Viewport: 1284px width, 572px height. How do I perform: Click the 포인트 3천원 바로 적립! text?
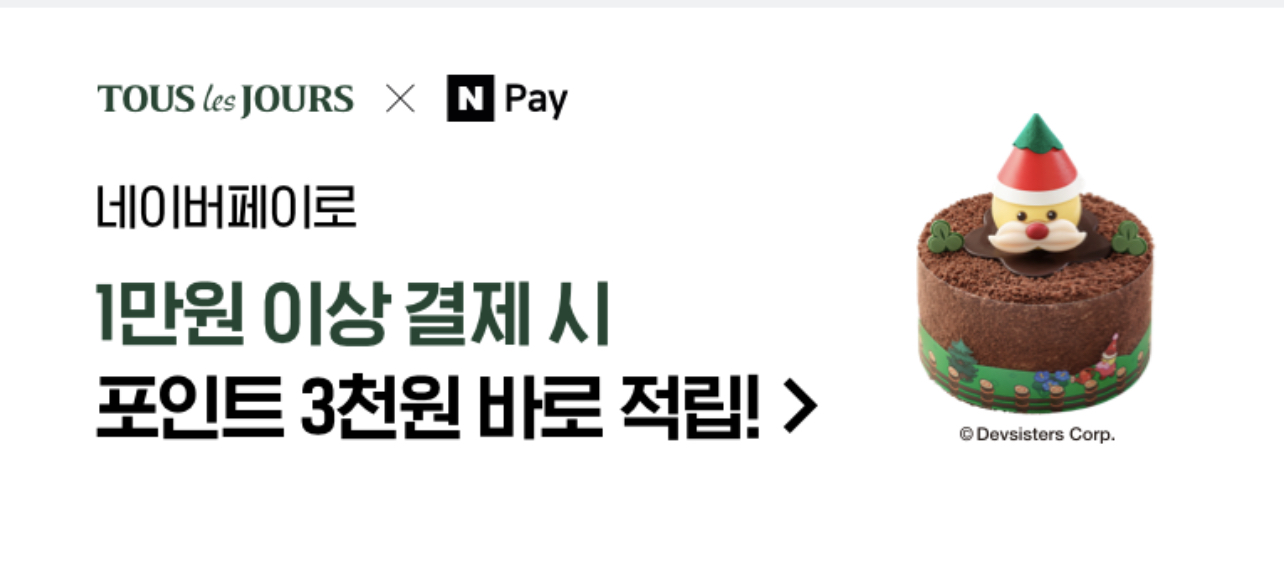pos(429,407)
